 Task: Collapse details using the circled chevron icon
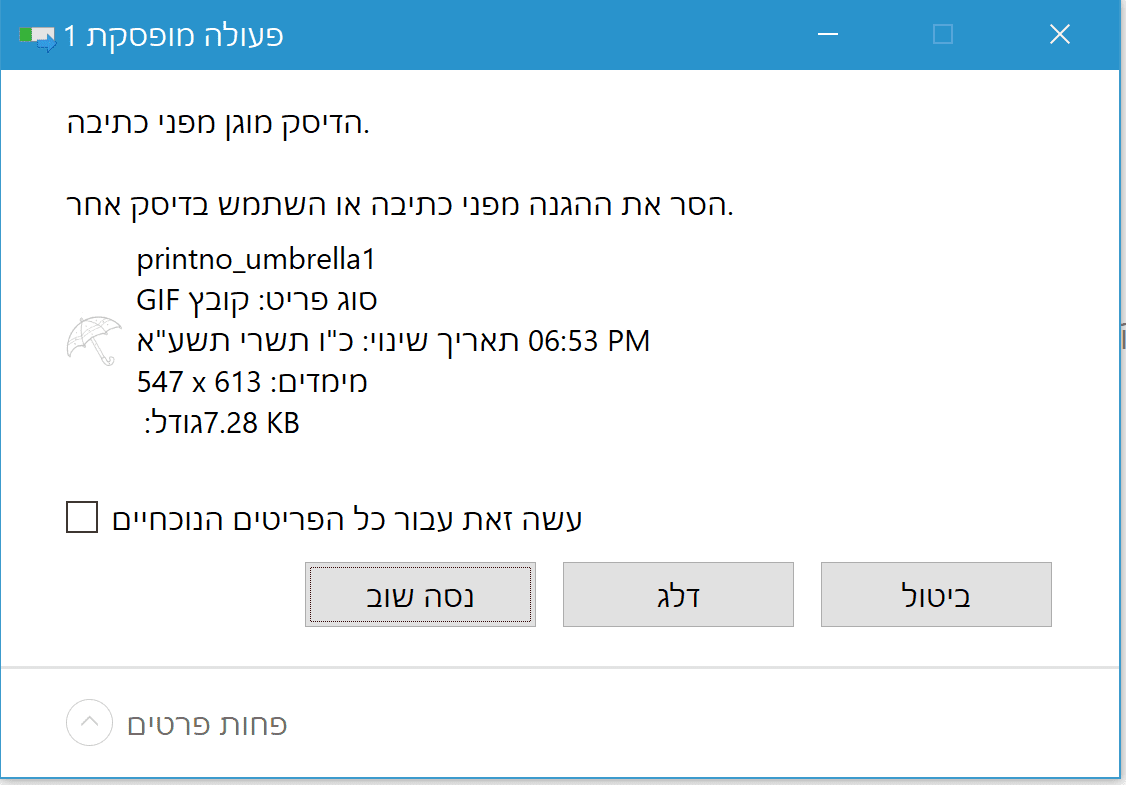[x=89, y=722]
